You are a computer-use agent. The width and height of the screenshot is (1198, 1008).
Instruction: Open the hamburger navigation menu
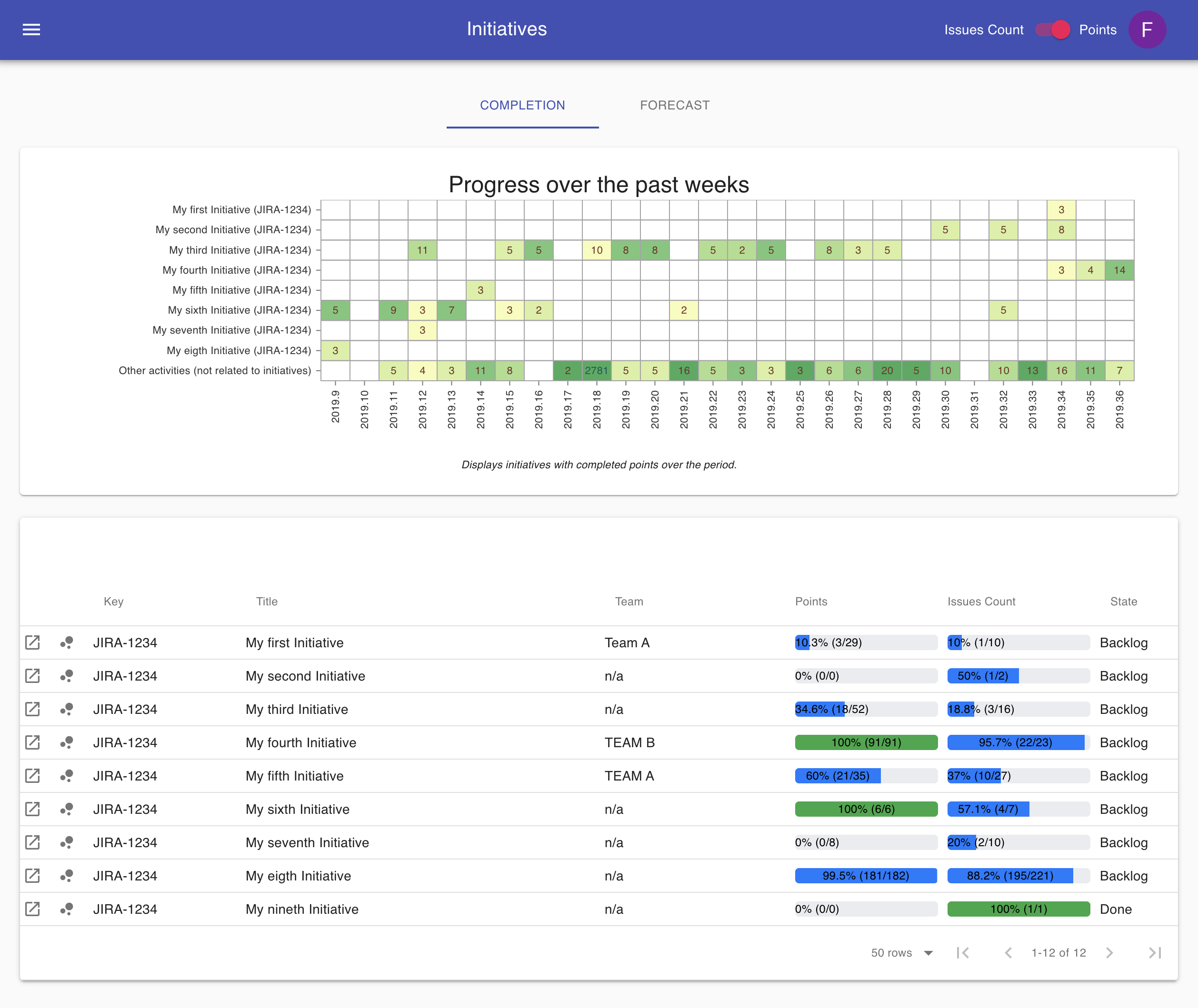click(31, 30)
